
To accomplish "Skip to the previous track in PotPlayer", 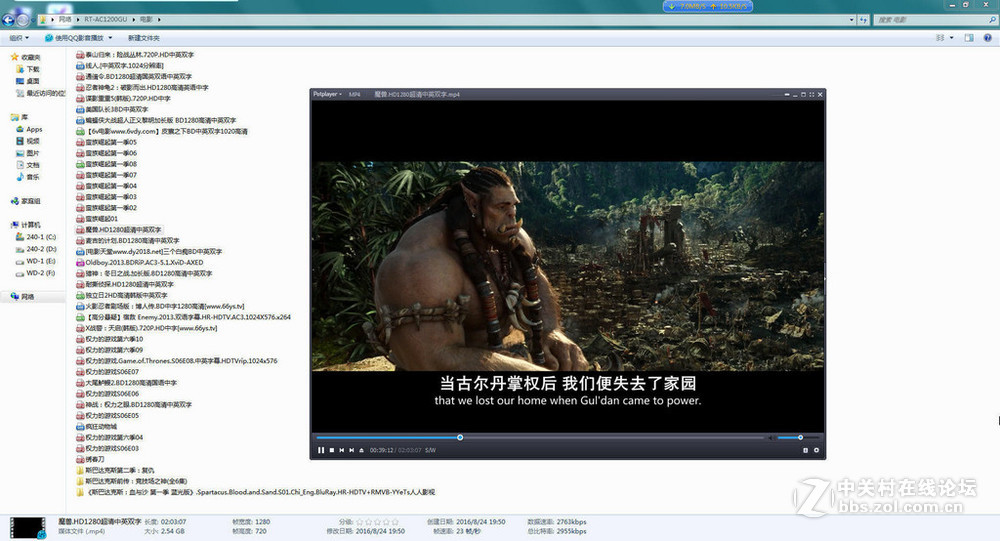I will coord(341,450).
